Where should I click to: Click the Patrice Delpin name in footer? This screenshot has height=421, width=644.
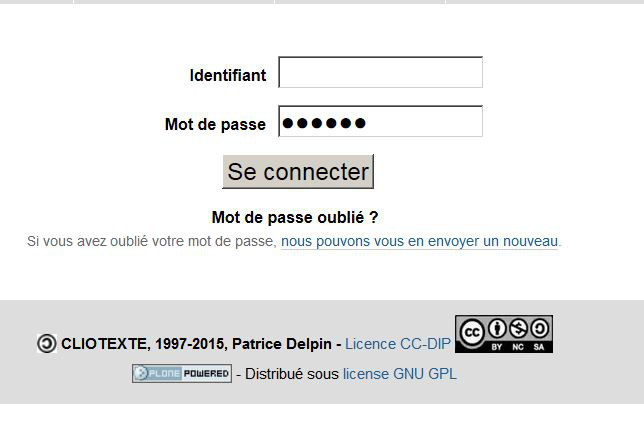click(282, 344)
